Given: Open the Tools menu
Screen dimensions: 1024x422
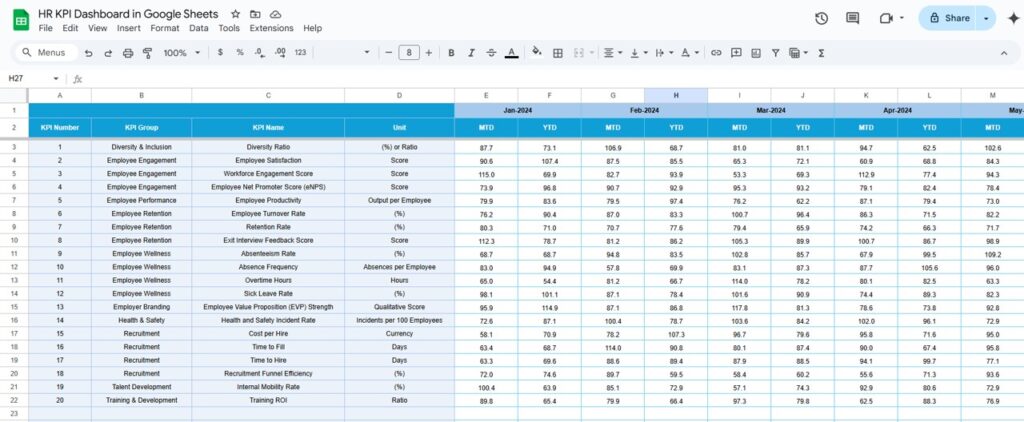Looking at the screenshot, I should 229,28.
